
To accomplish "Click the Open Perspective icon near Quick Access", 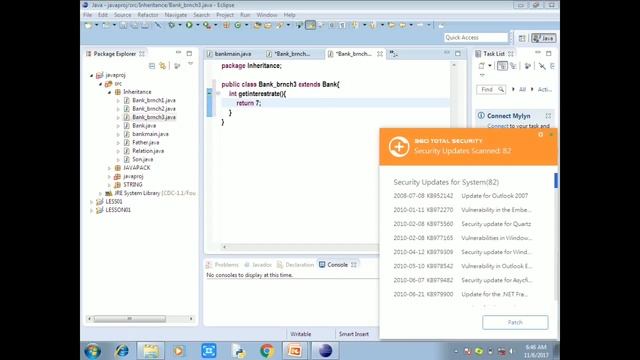I will (522, 38).
